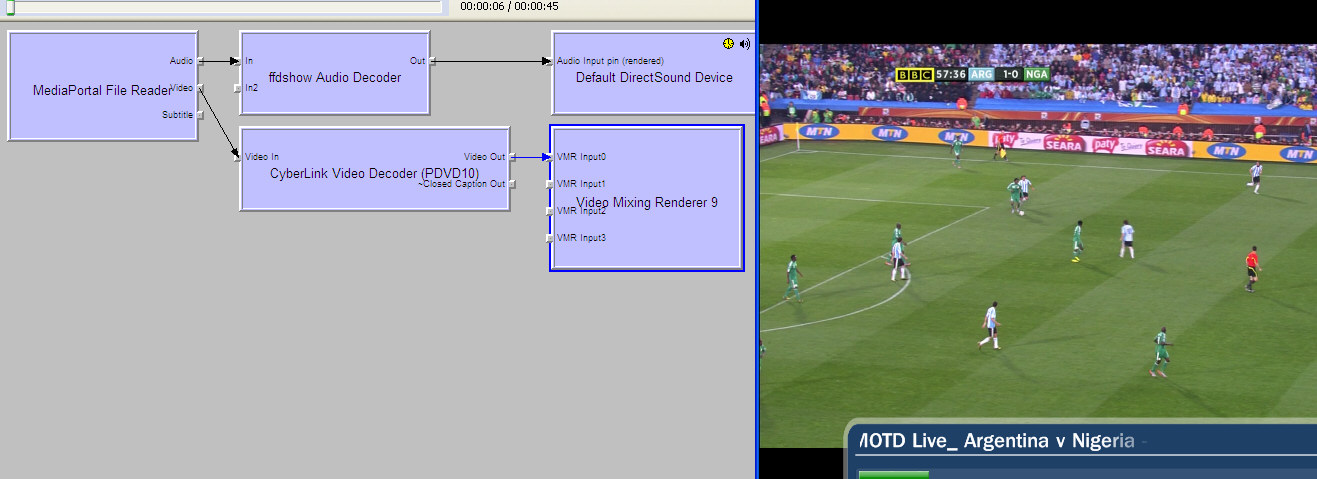Click the Out pin of the ffdshow Audio Decoder
The width and height of the screenshot is (1317, 479).
pos(433,61)
